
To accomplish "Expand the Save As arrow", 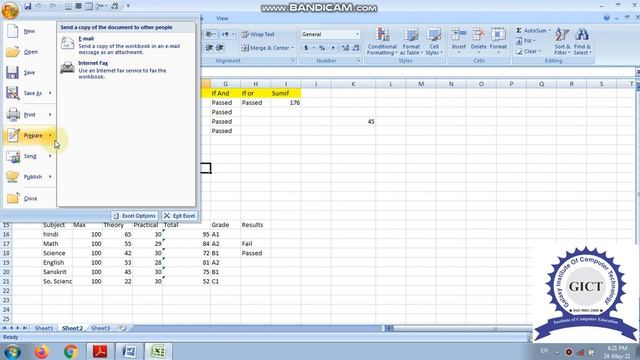I will click(x=50, y=93).
